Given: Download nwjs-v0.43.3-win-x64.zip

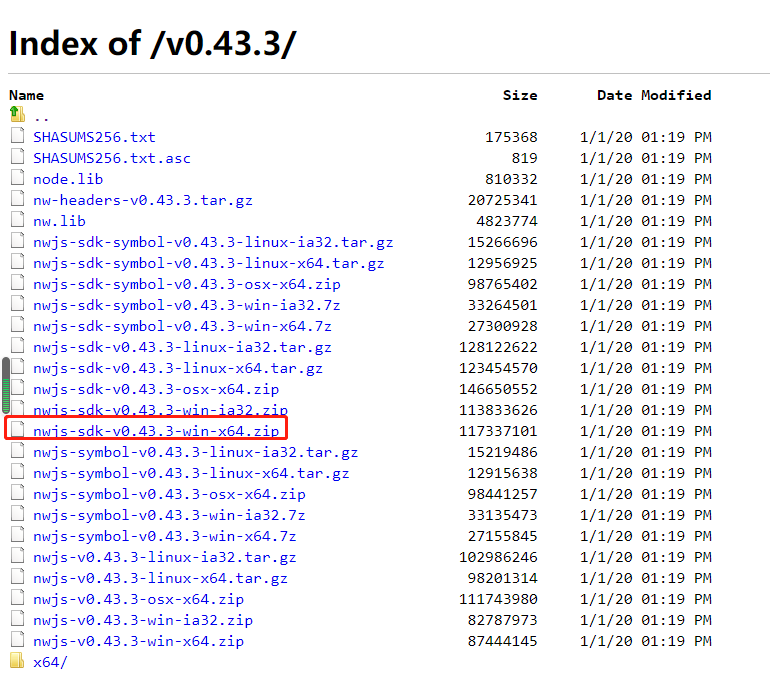Looking at the screenshot, I should (138, 641).
